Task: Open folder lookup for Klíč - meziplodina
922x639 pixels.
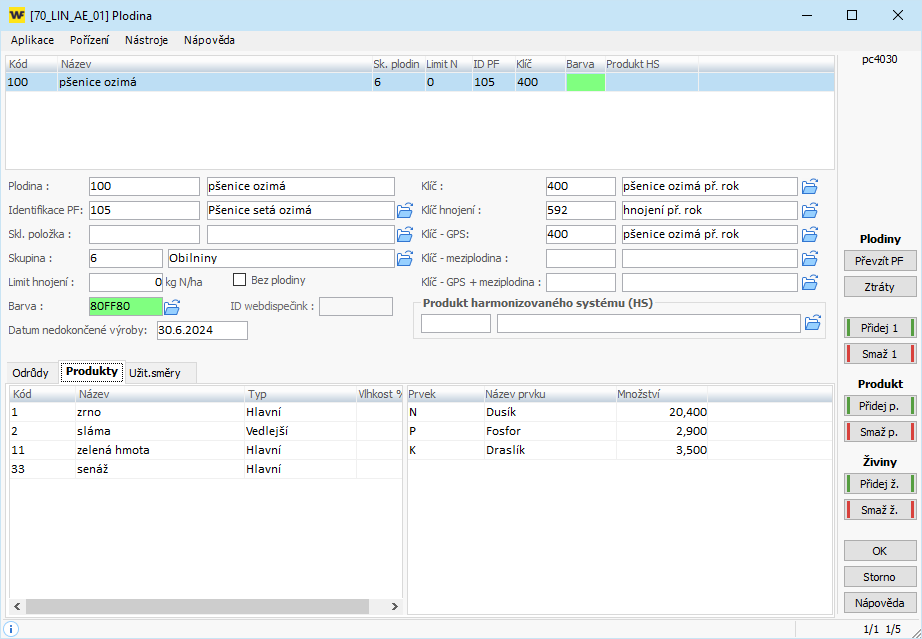Action: pos(810,259)
